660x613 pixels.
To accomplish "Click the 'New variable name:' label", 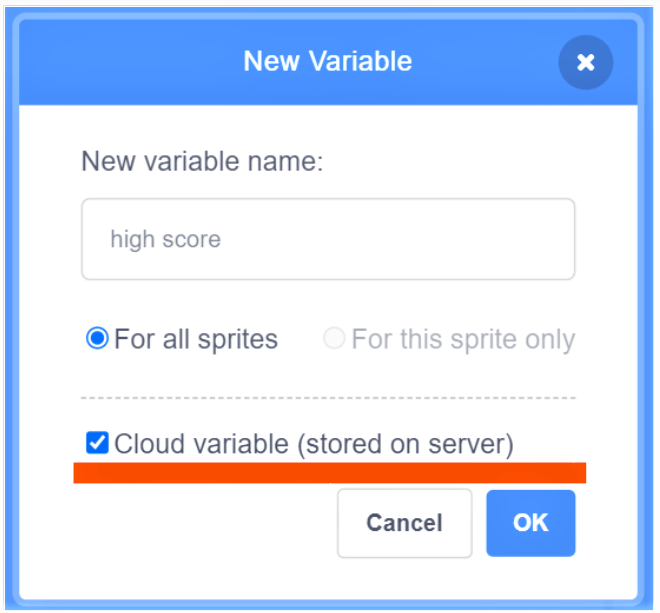I will click(202, 162).
